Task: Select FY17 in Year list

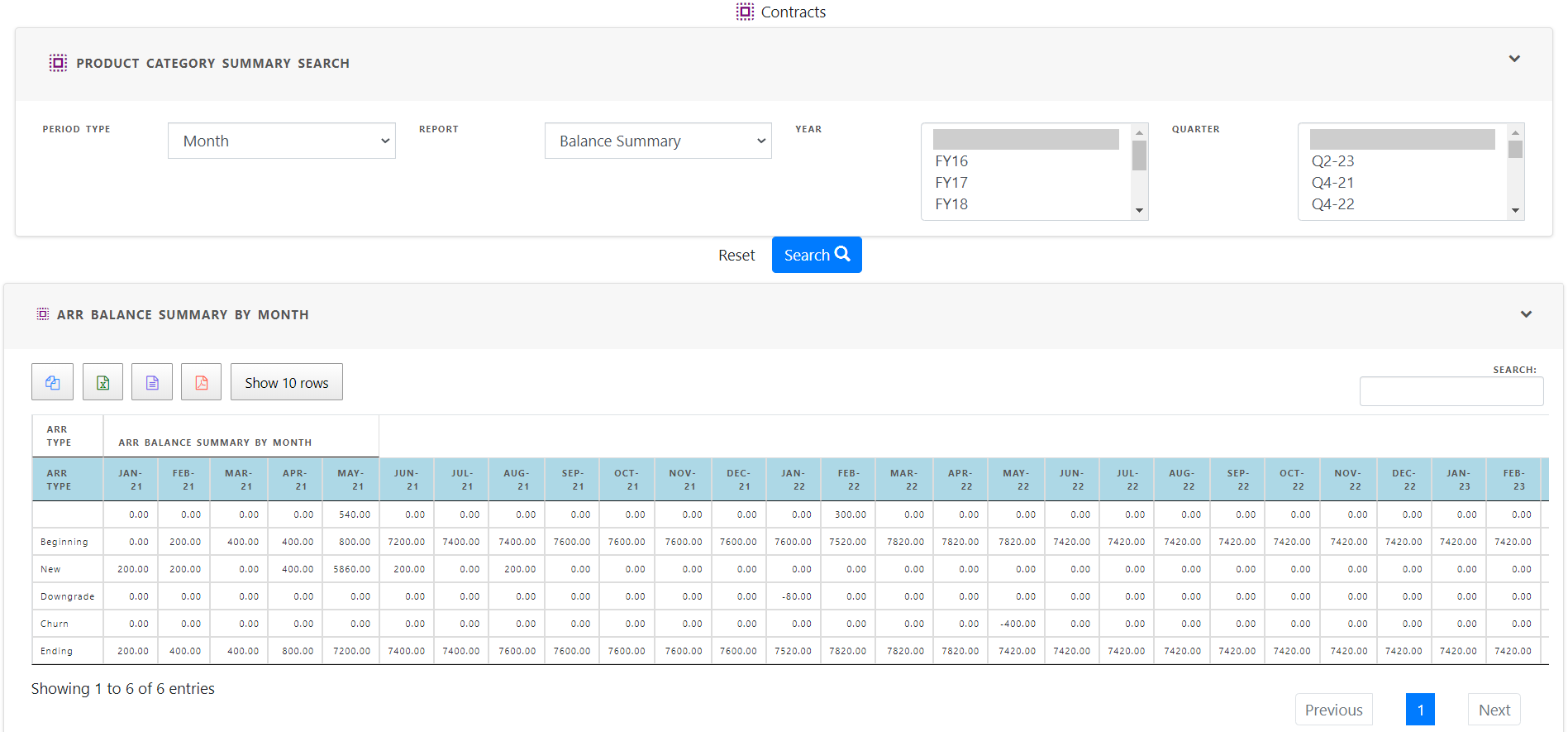Action: (1026, 183)
